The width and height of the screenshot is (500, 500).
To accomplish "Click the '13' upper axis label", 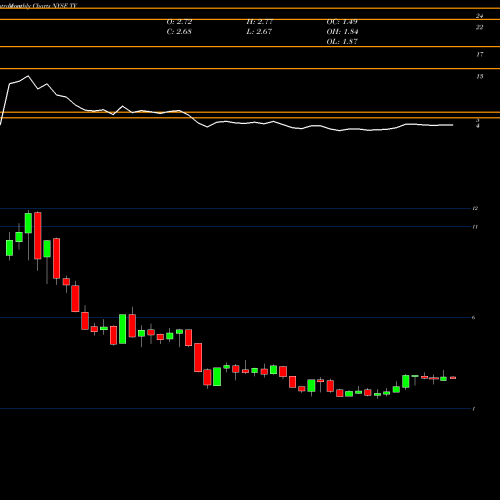I will coord(479,76).
